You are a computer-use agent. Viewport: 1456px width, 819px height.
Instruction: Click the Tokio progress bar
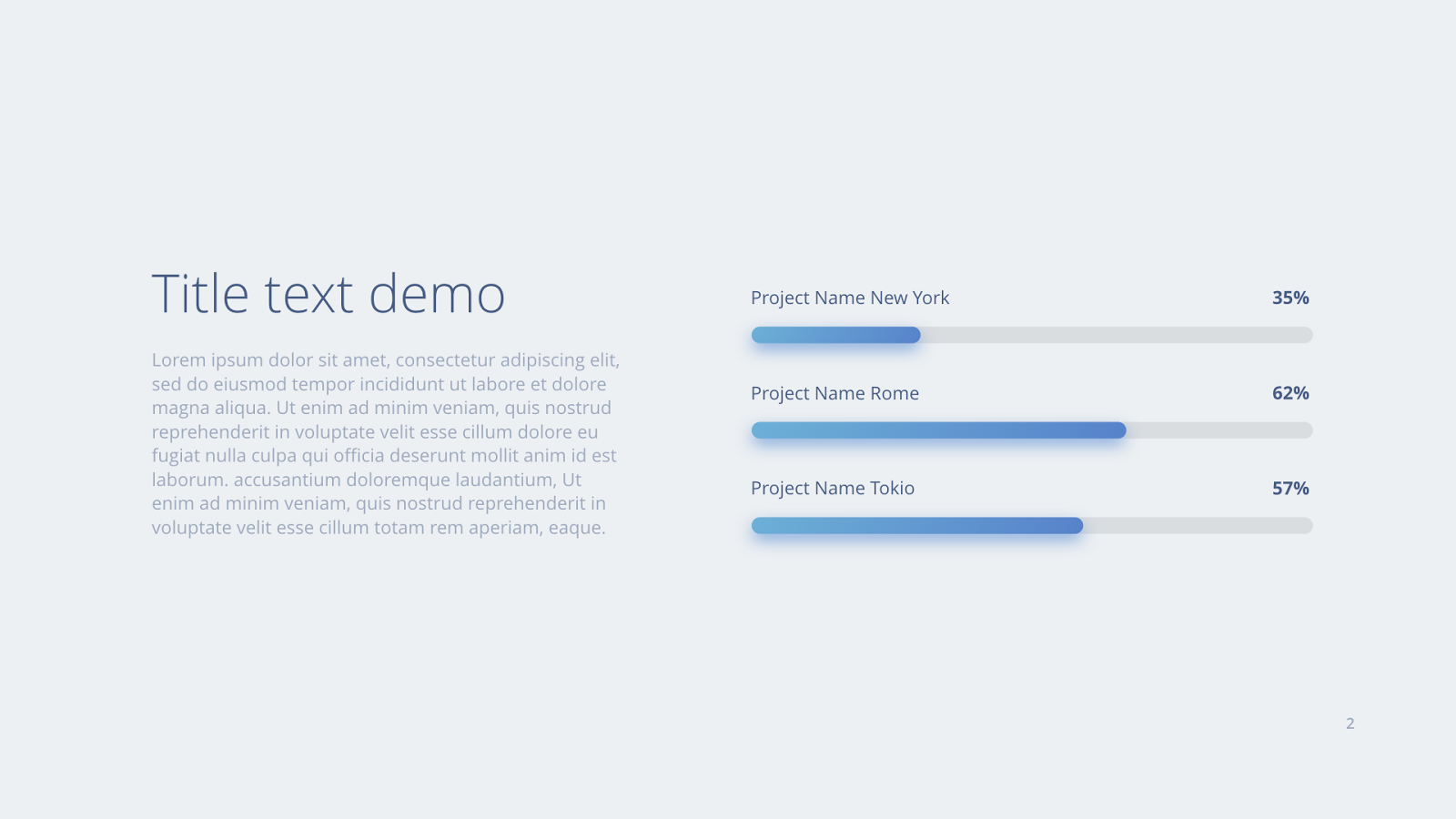tap(1032, 525)
